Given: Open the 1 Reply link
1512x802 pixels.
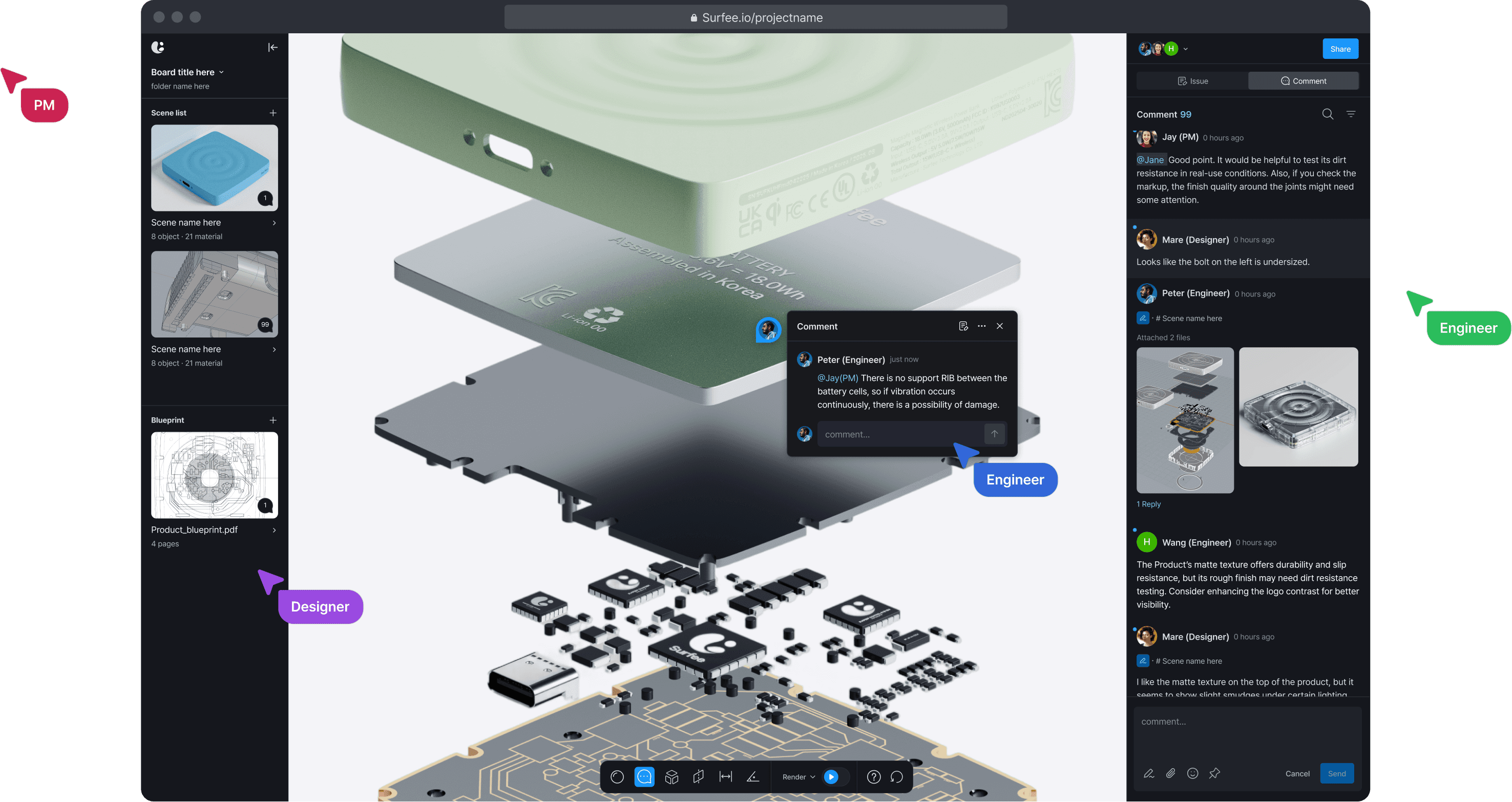Looking at the screenshot, I should point(1148,504).
